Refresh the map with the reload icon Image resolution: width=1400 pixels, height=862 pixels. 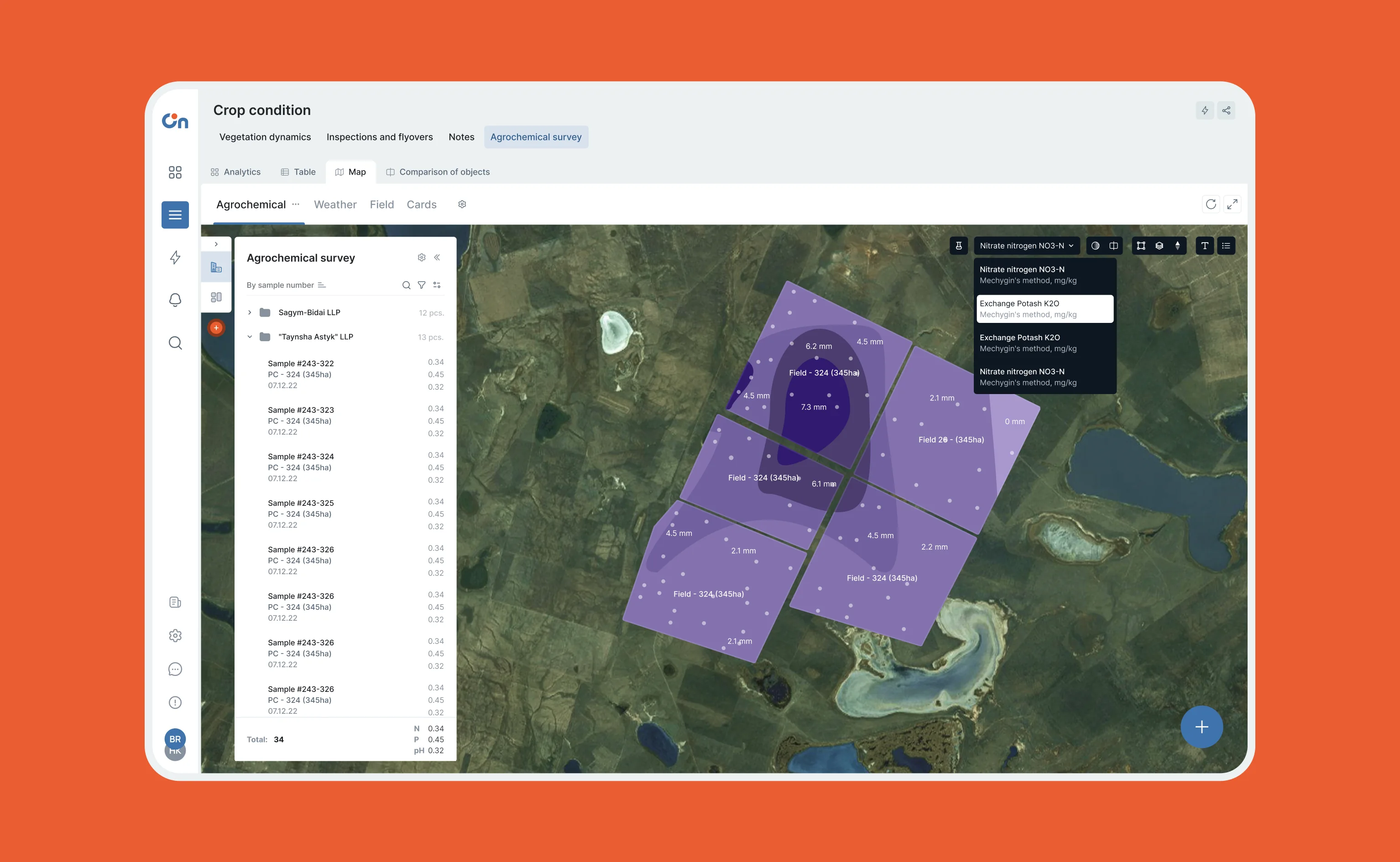(x=1211, y=204)
